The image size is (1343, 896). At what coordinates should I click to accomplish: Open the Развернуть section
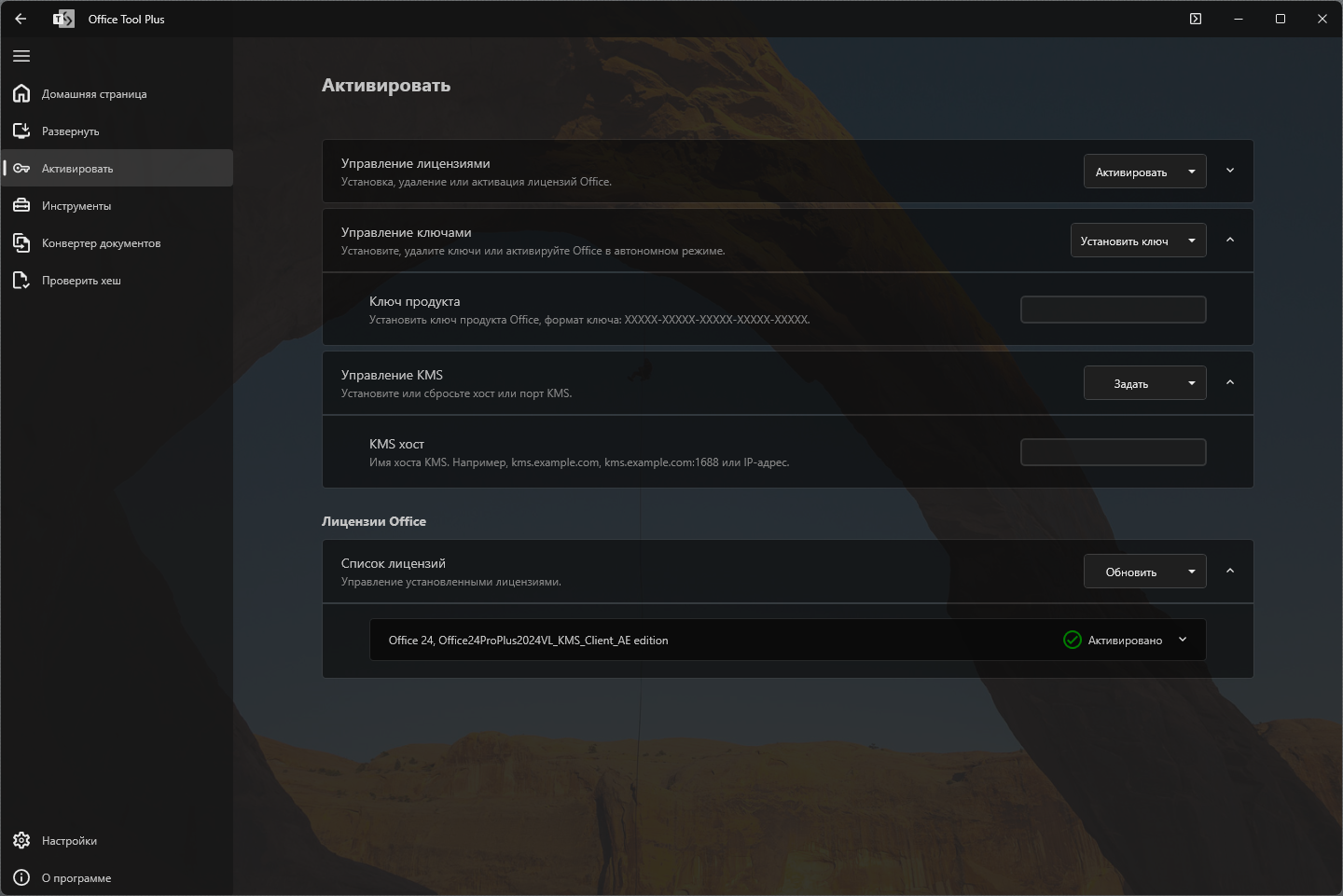[117, 131]
